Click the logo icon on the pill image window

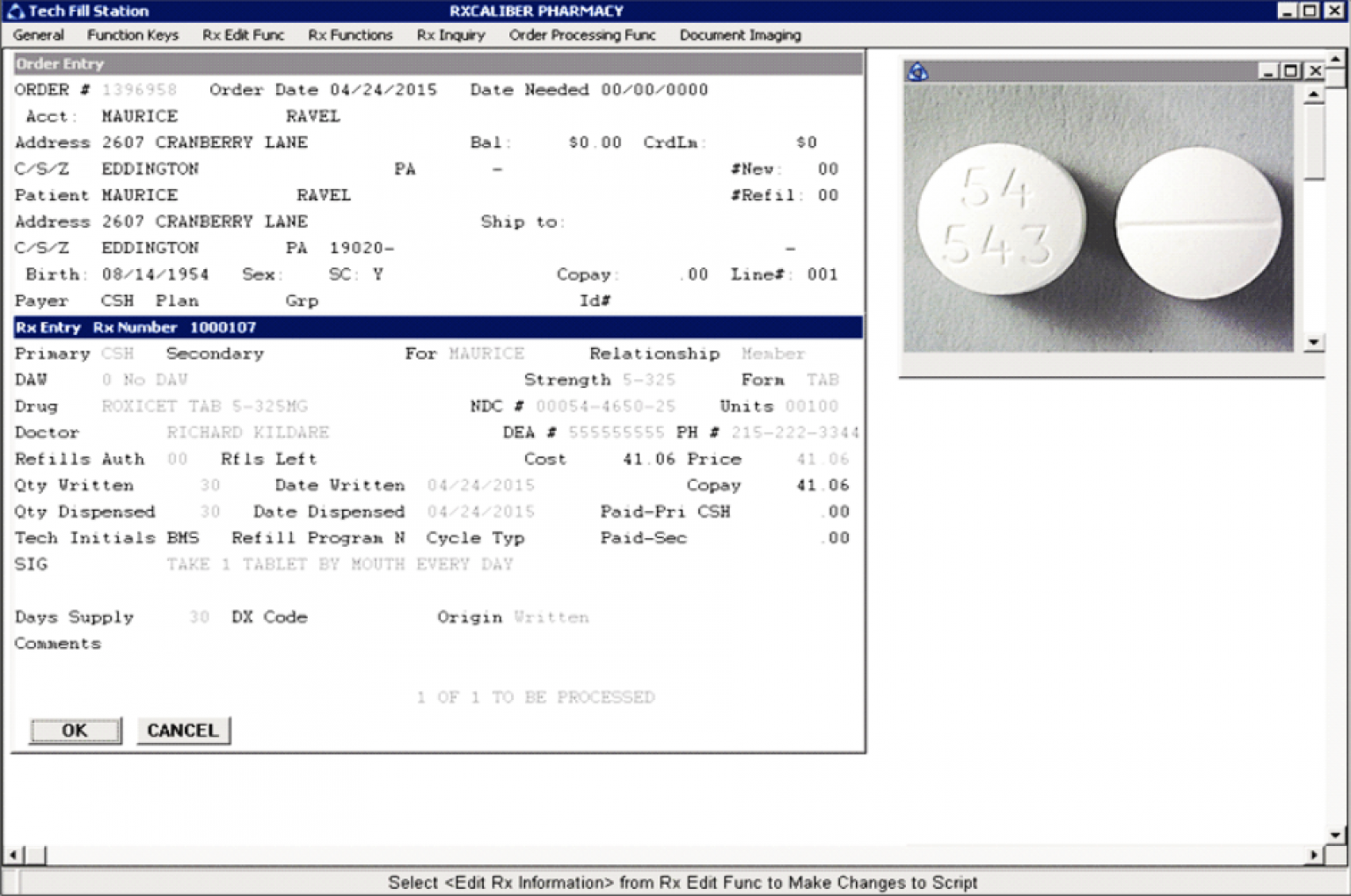[x=916, y=71]
